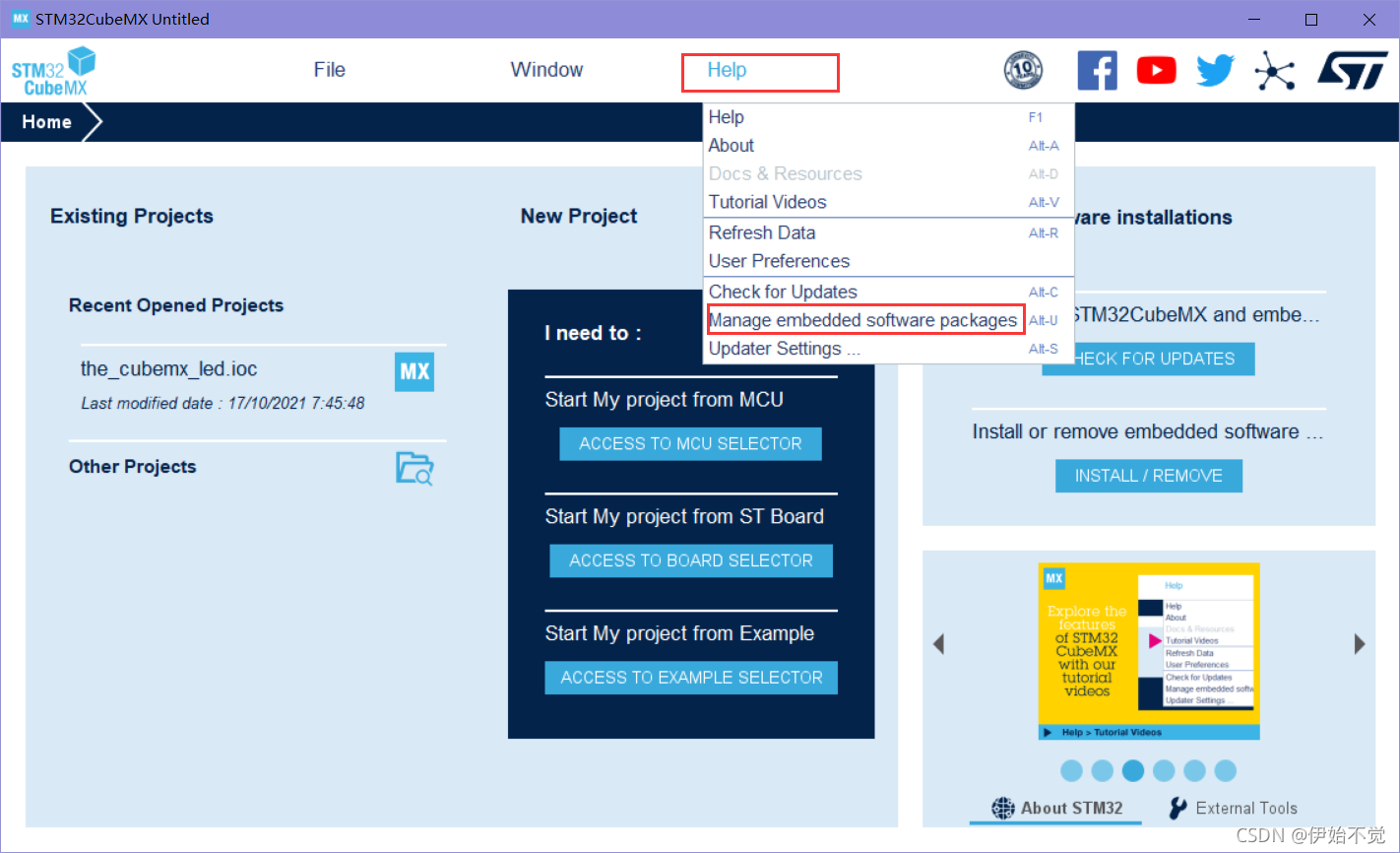
Task: Open the Facebook icon link
Action: tap(1097, 70)
